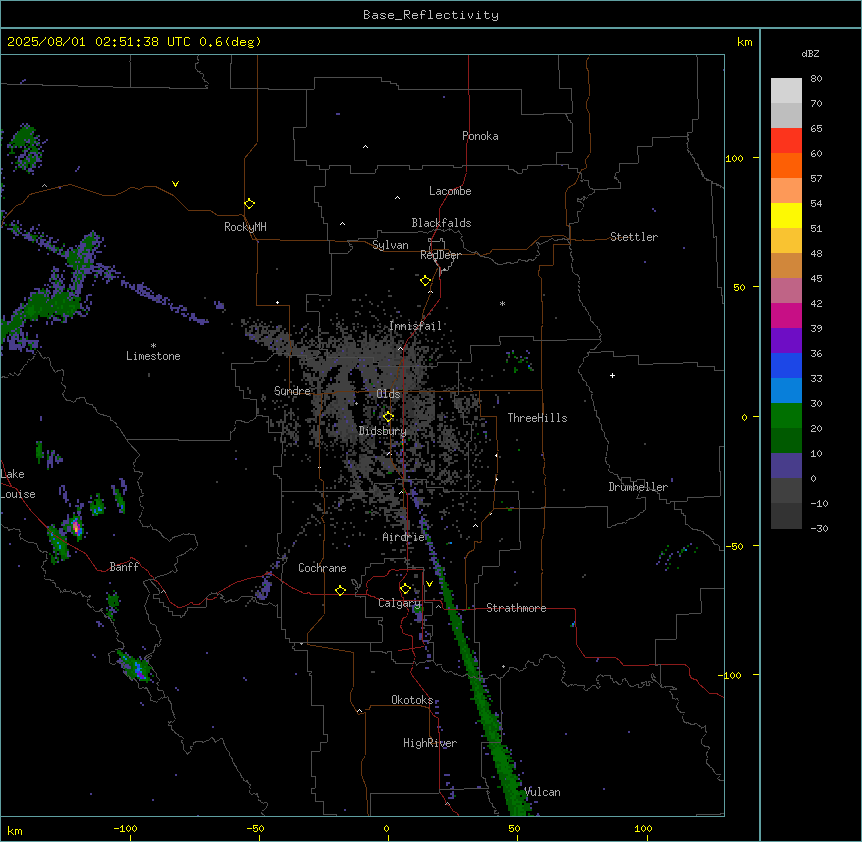
Task: Click the -100 tick on right vertical axis
Action: (731, 675)
